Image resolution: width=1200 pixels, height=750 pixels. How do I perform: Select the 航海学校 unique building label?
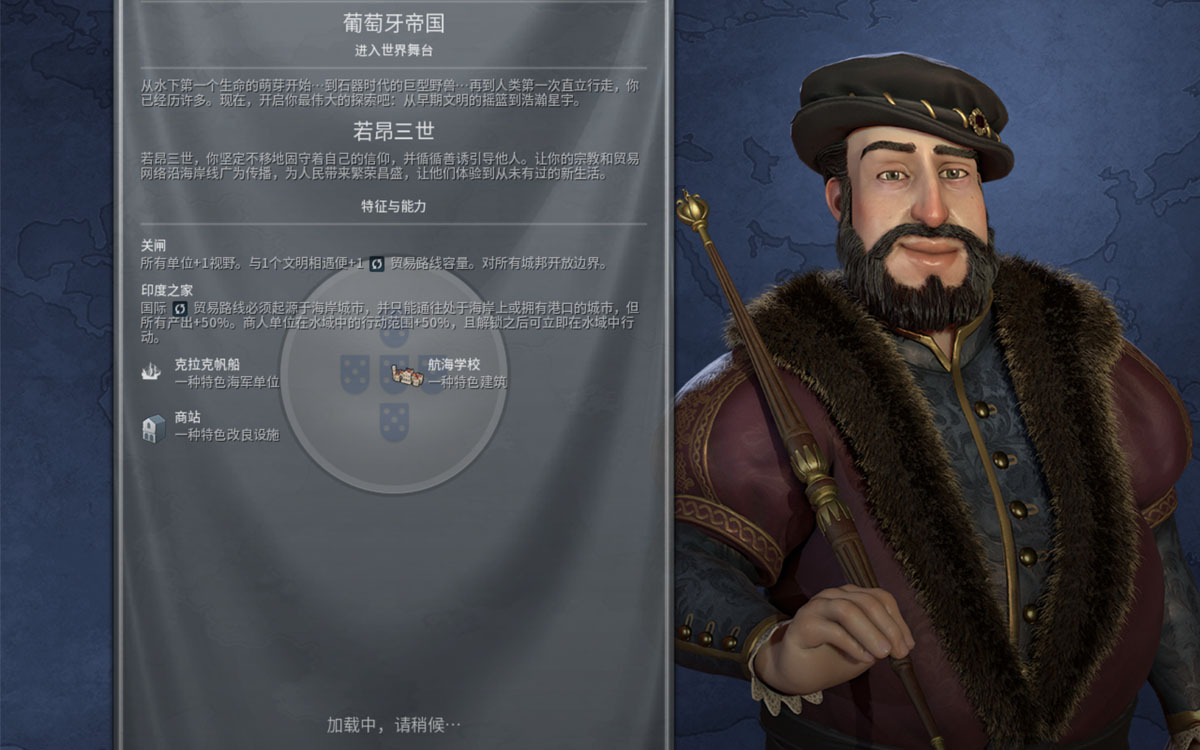tap(454, 365)
